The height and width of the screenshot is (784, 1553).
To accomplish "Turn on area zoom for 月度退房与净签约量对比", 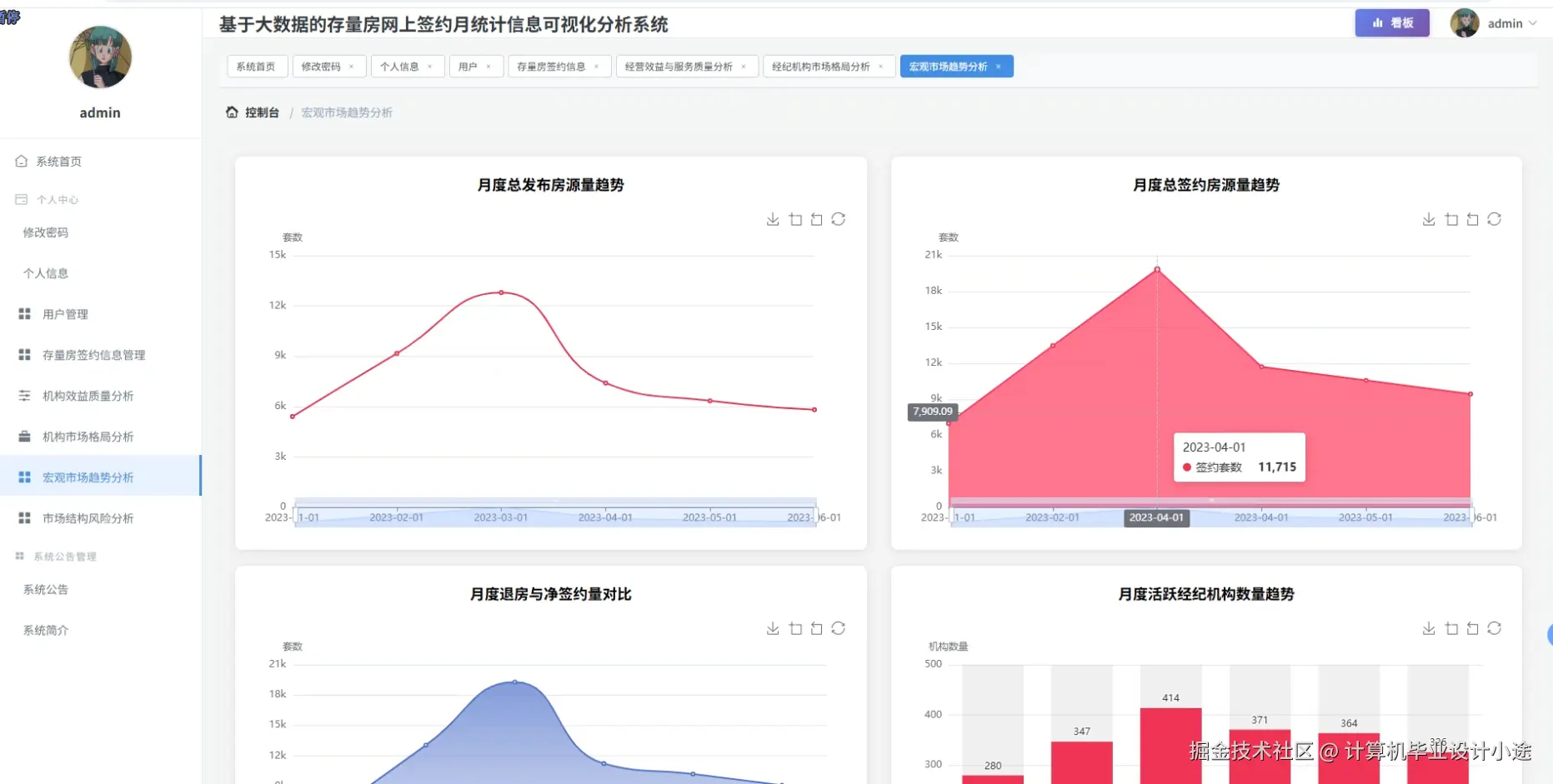I will [795, 628].
